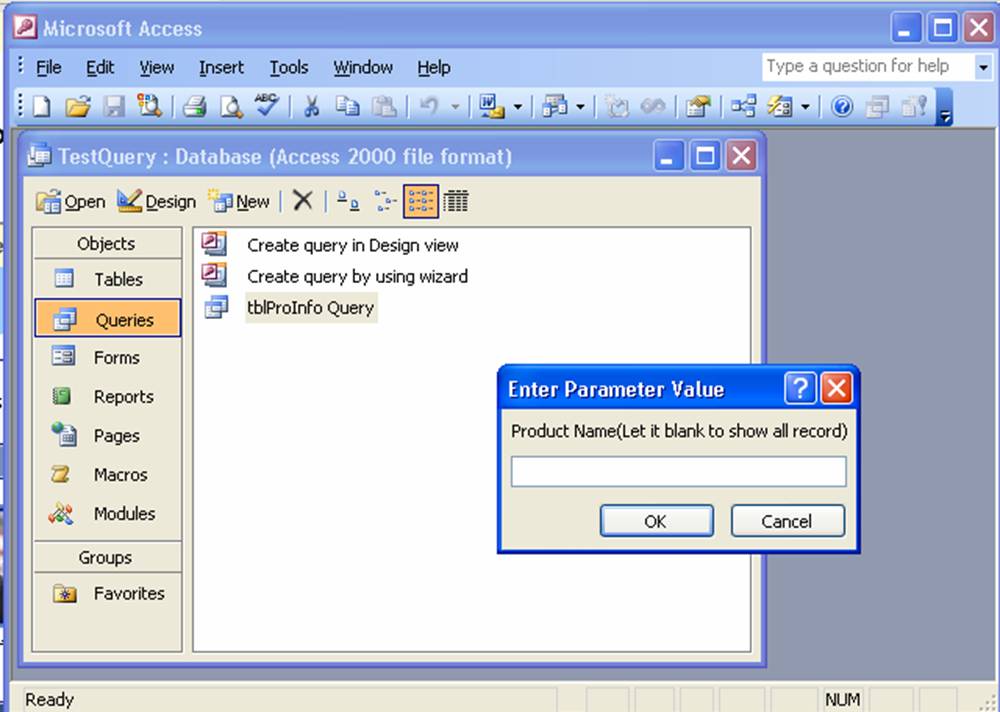Click the Print icon in toolbar
Image resolution: width=1000 pixels, height=712 pixels.
[195, 107]
